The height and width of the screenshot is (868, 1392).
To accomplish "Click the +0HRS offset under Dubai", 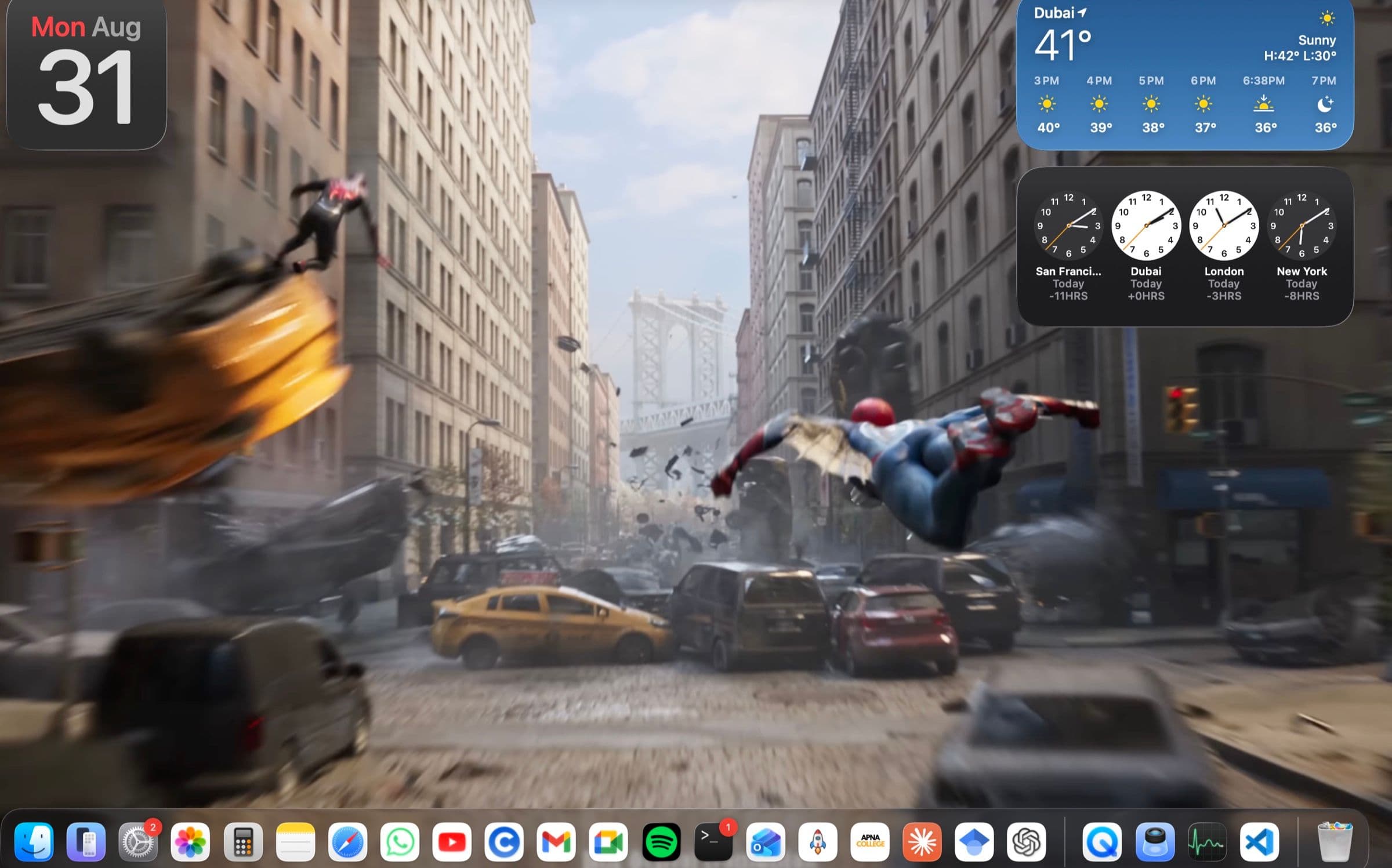I will (x=1146, y=296).
